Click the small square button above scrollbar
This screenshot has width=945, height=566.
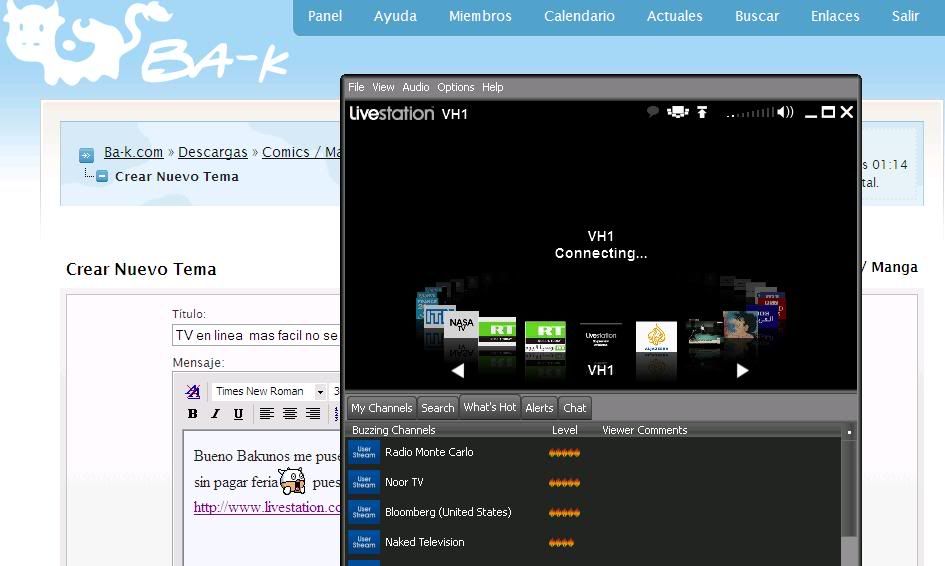(849, 432)
